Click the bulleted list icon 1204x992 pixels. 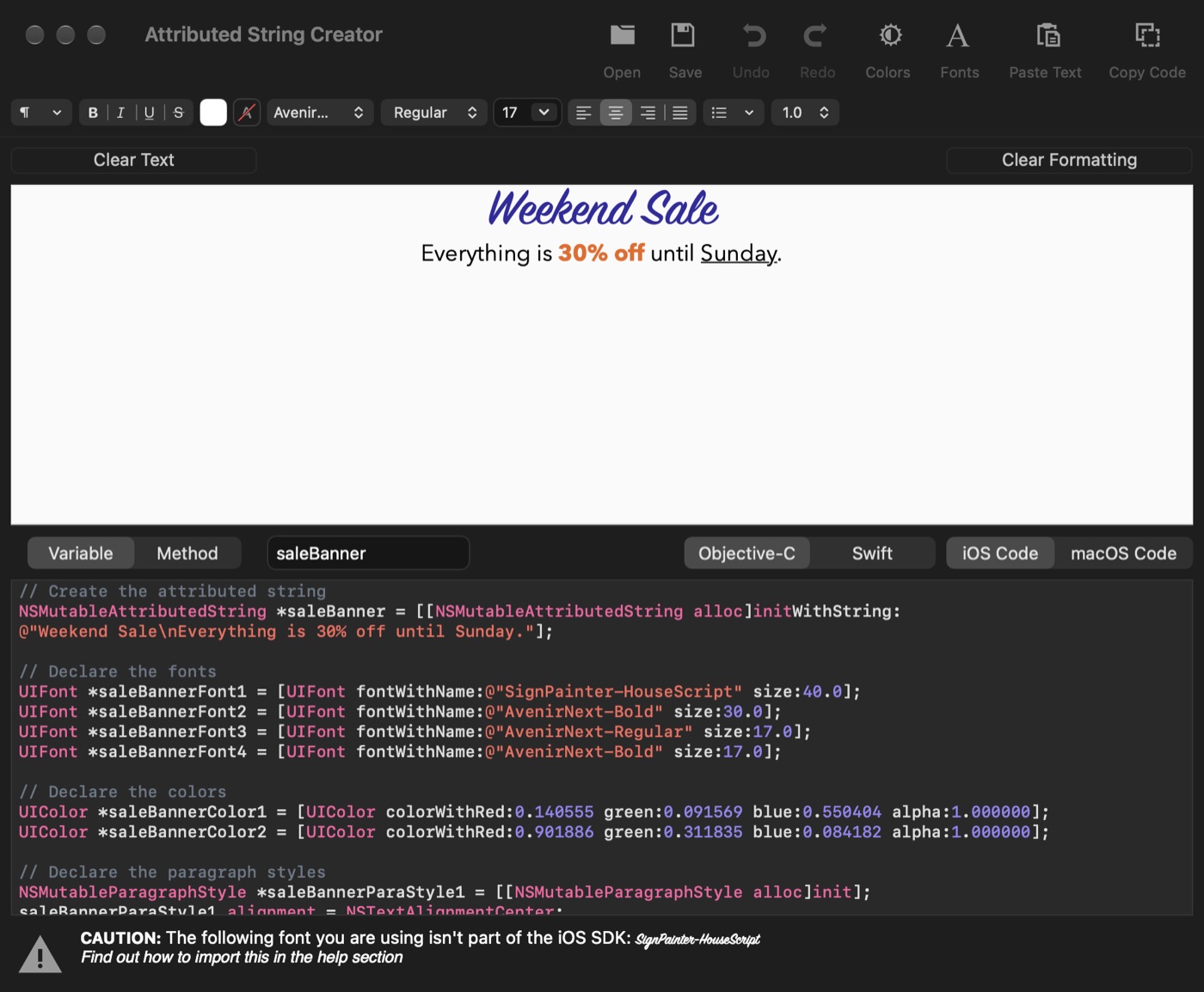(720, 113)
